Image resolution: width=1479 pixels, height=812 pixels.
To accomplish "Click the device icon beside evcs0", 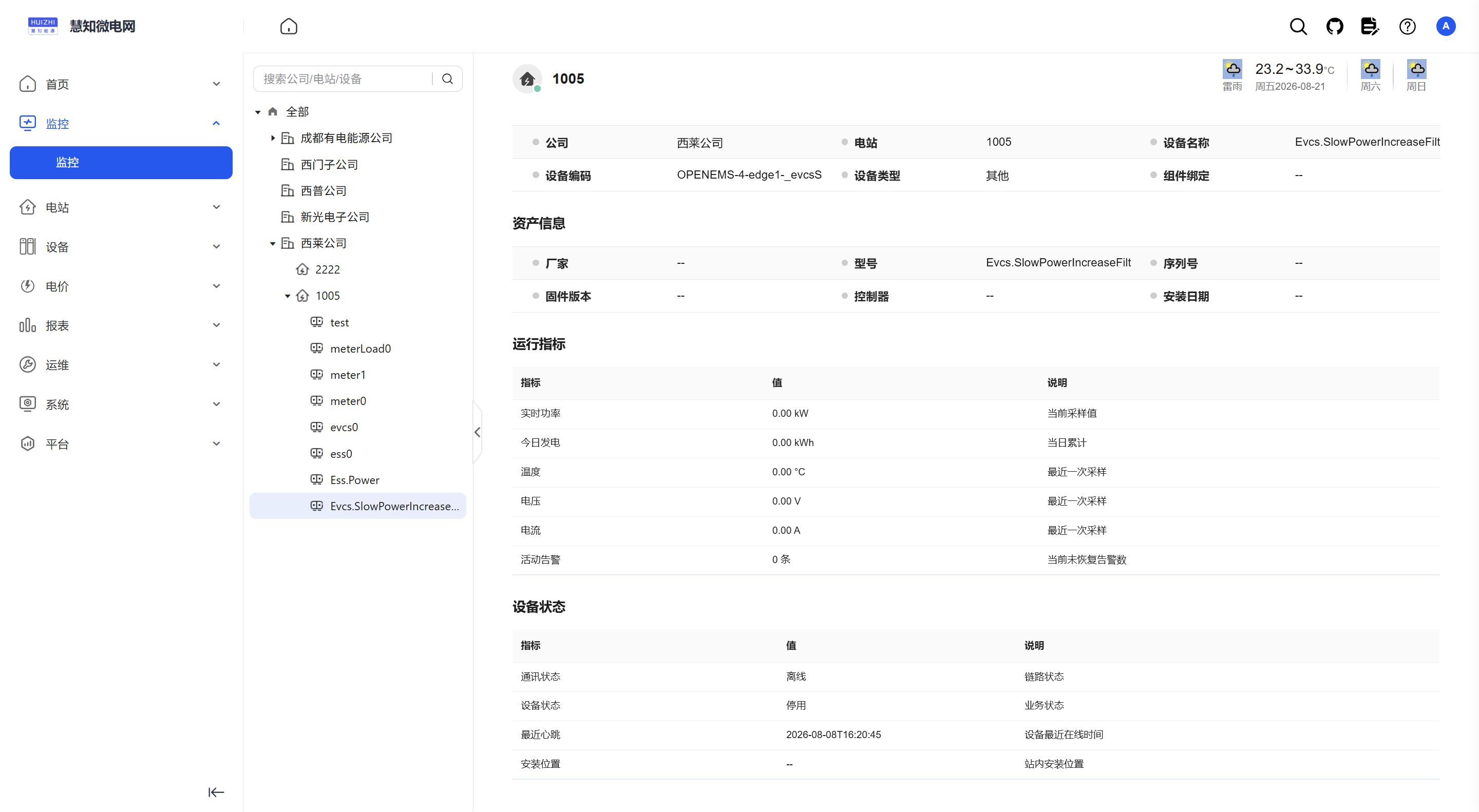I will click(316, 427).
